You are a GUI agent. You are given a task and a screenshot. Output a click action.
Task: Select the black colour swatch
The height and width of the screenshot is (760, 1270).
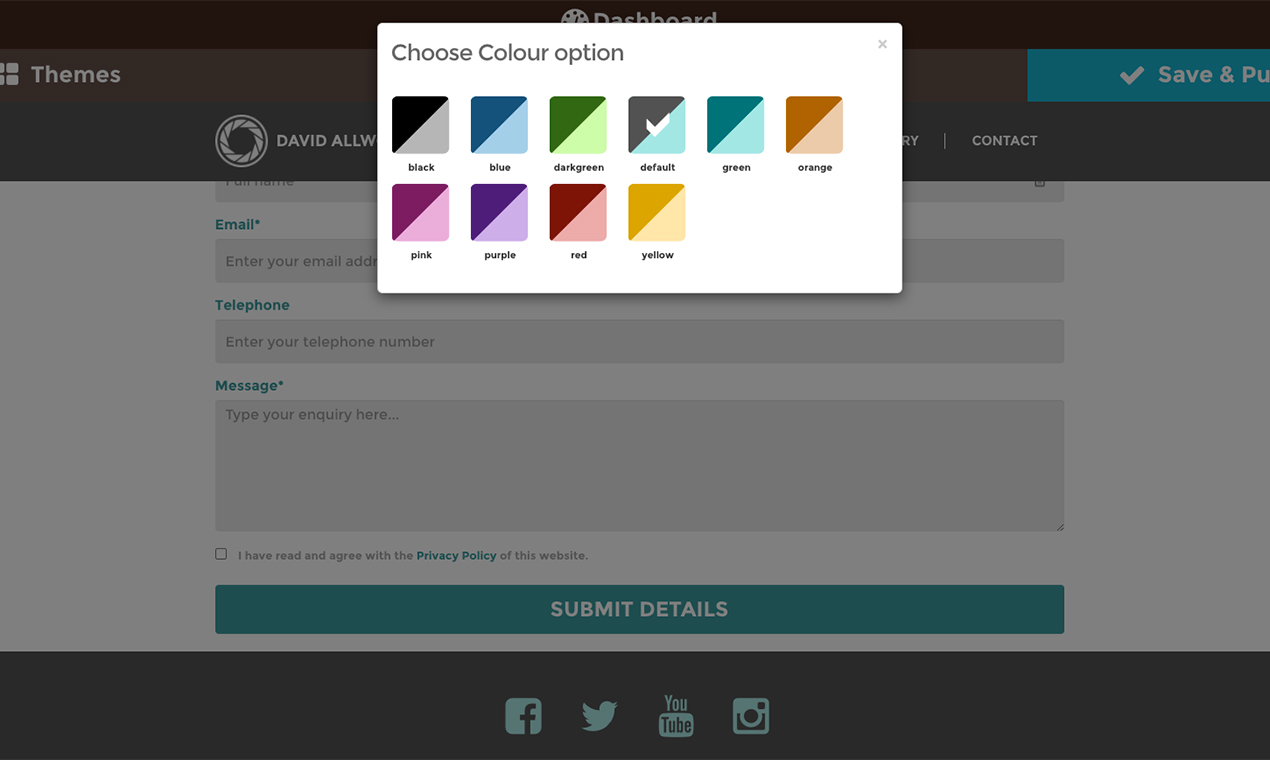click(420, 125)
